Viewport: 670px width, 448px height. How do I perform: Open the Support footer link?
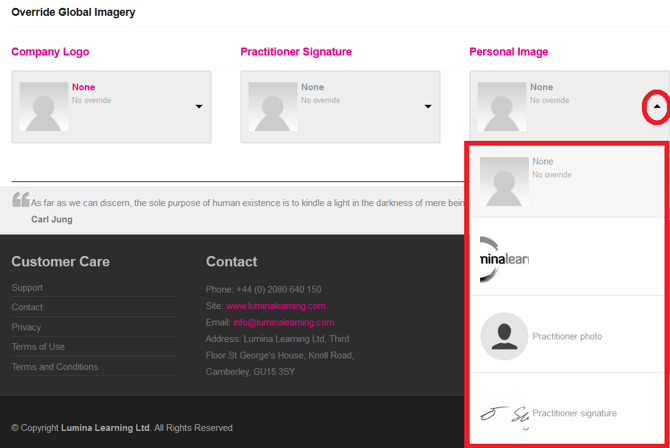tap(27, 288)
